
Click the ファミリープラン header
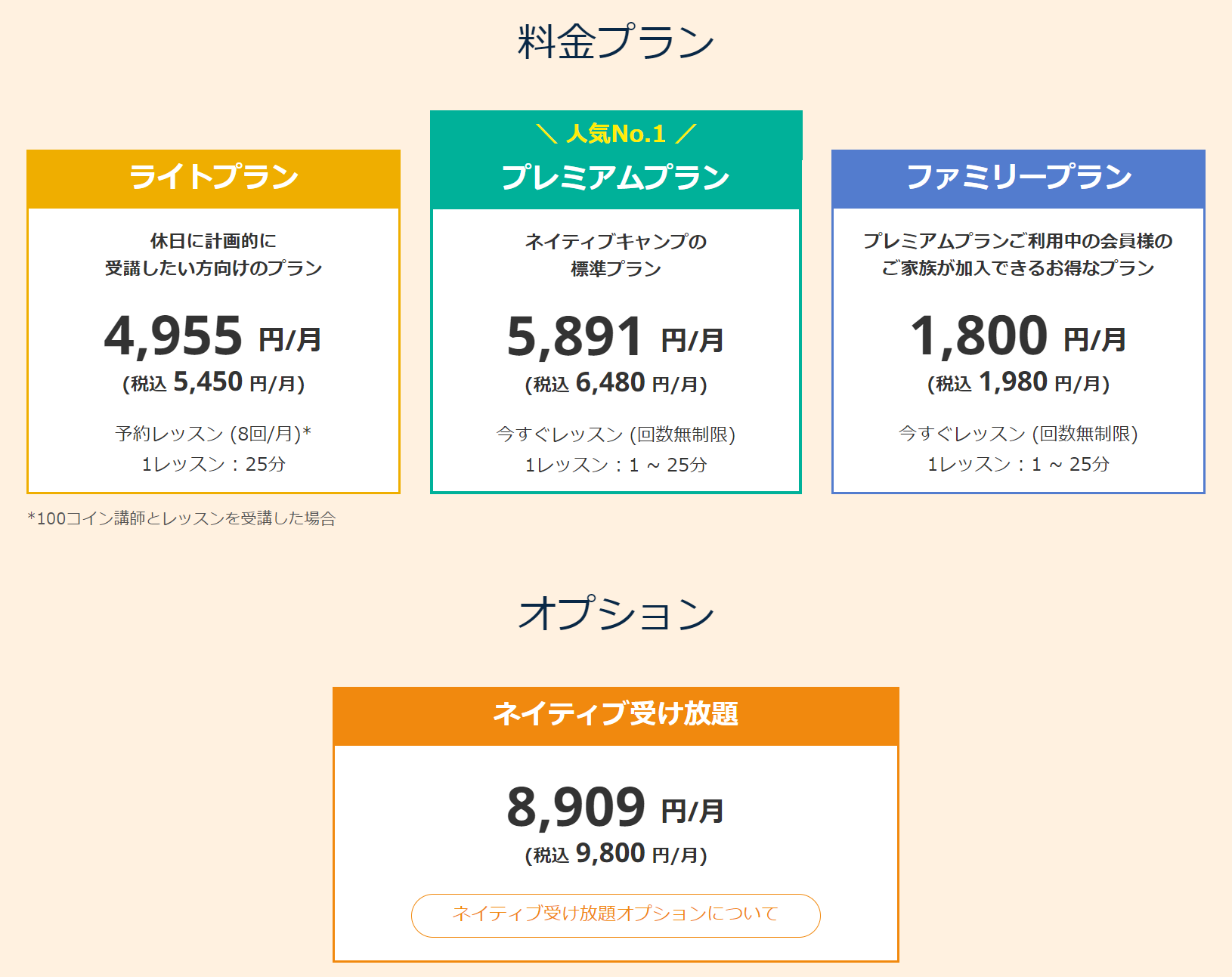tap(1018, 178)
